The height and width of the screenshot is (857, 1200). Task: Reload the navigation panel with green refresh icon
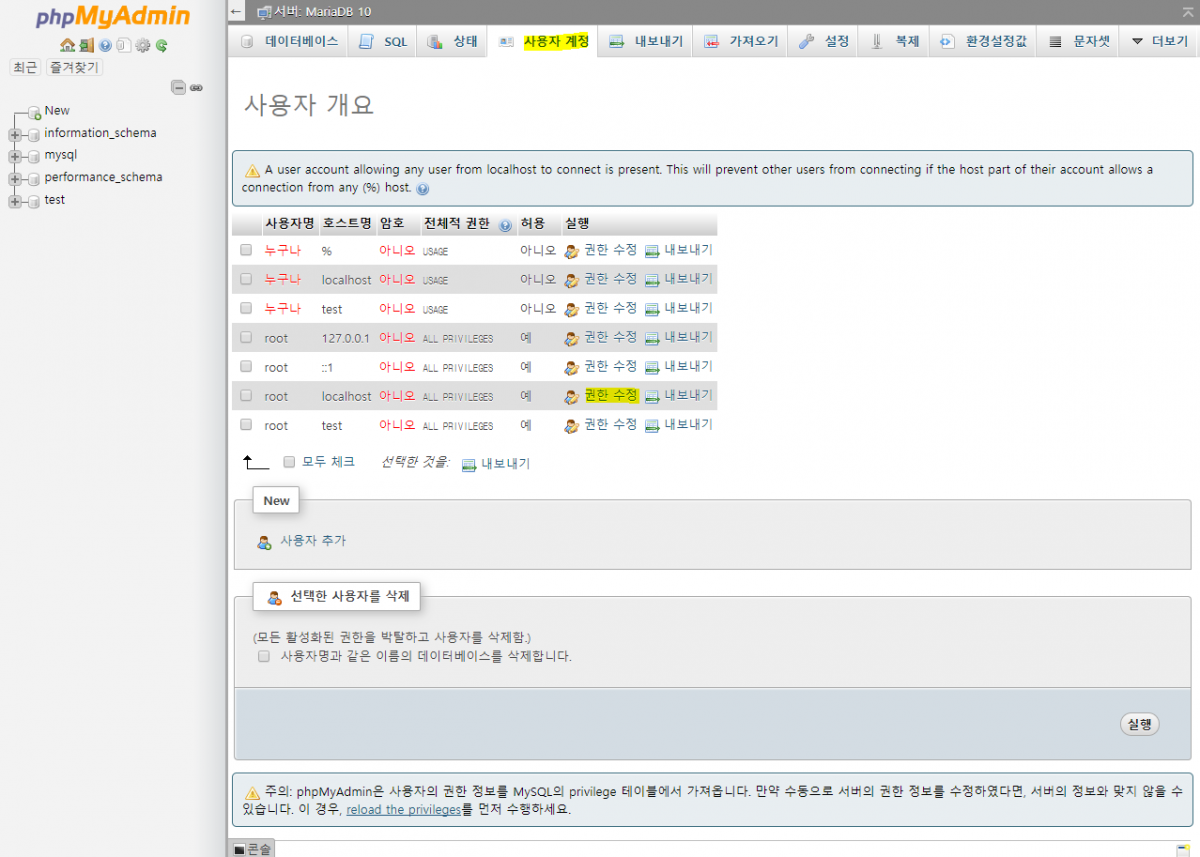(x=161, y=45)
